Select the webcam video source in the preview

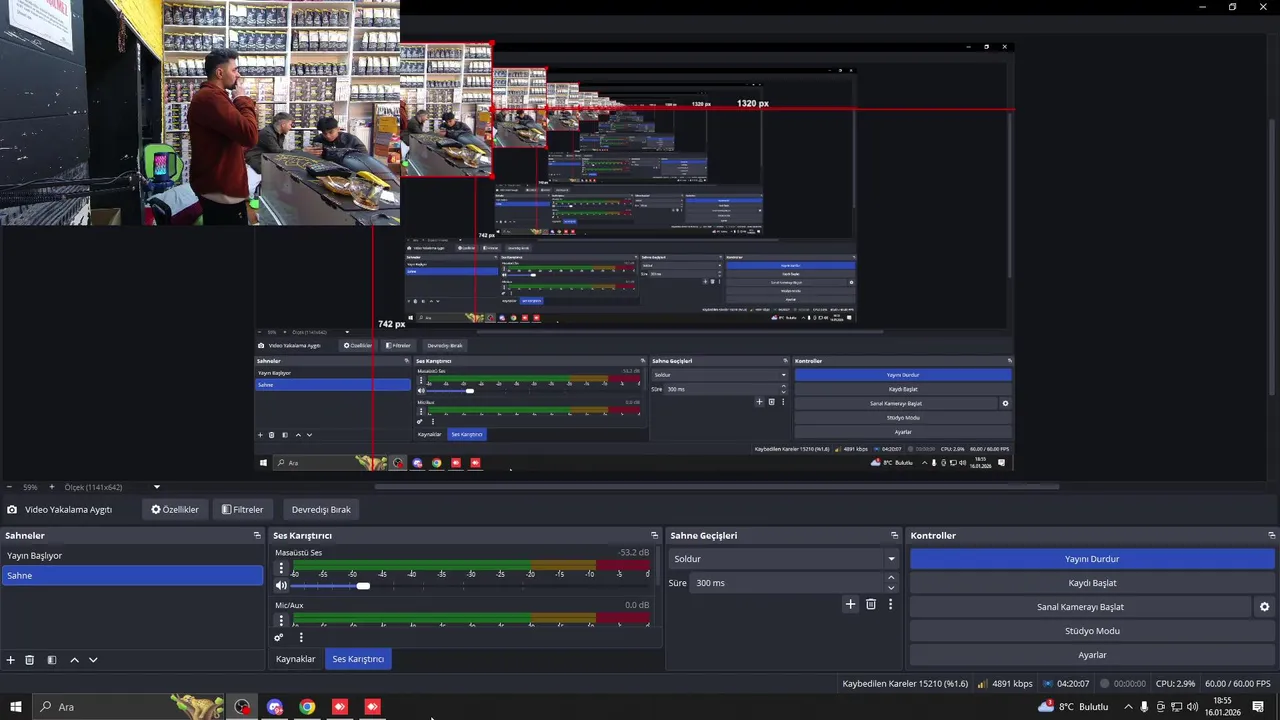[200, 112]
